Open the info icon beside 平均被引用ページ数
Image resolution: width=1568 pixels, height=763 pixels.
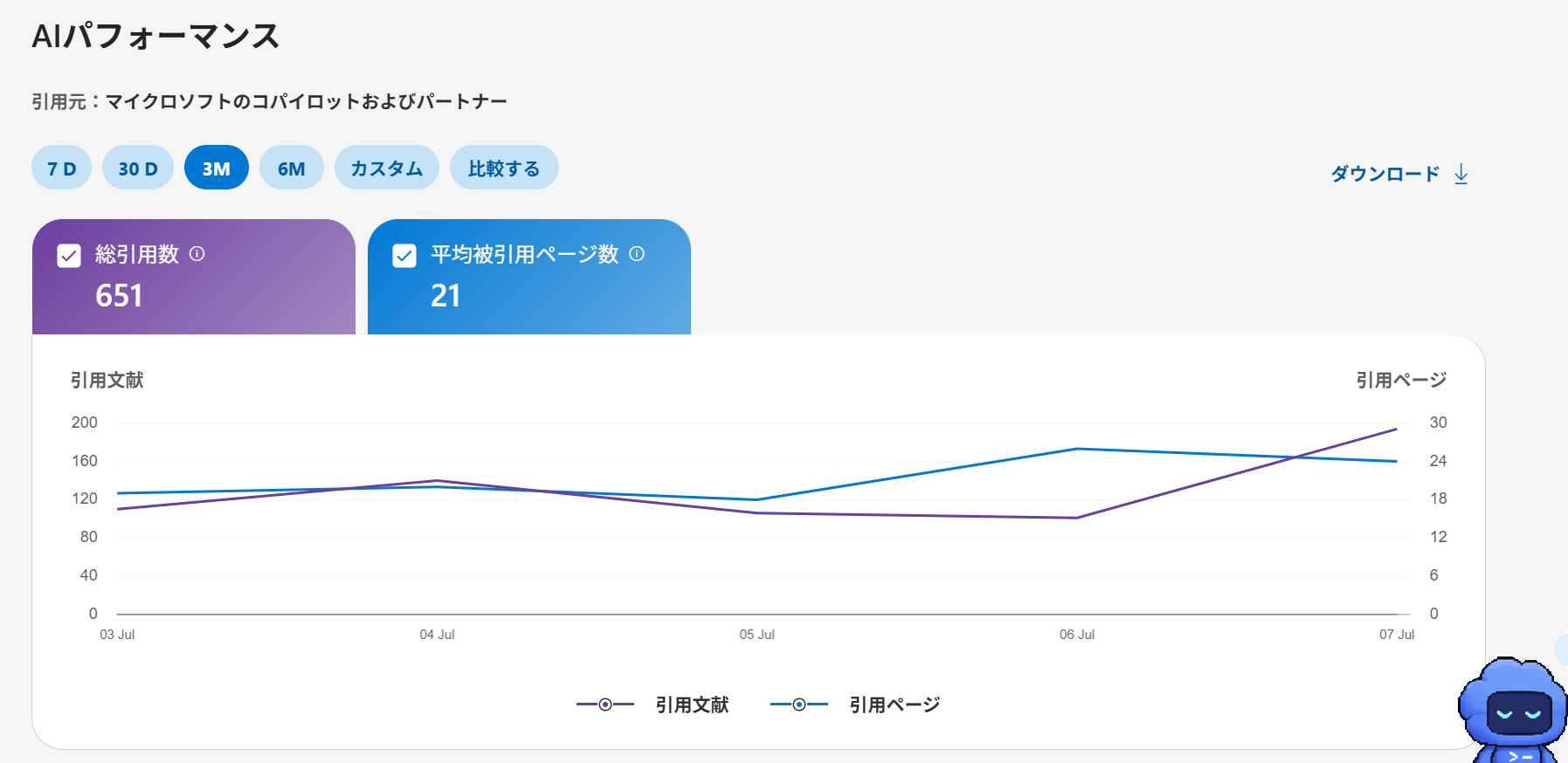coord(637,254)
